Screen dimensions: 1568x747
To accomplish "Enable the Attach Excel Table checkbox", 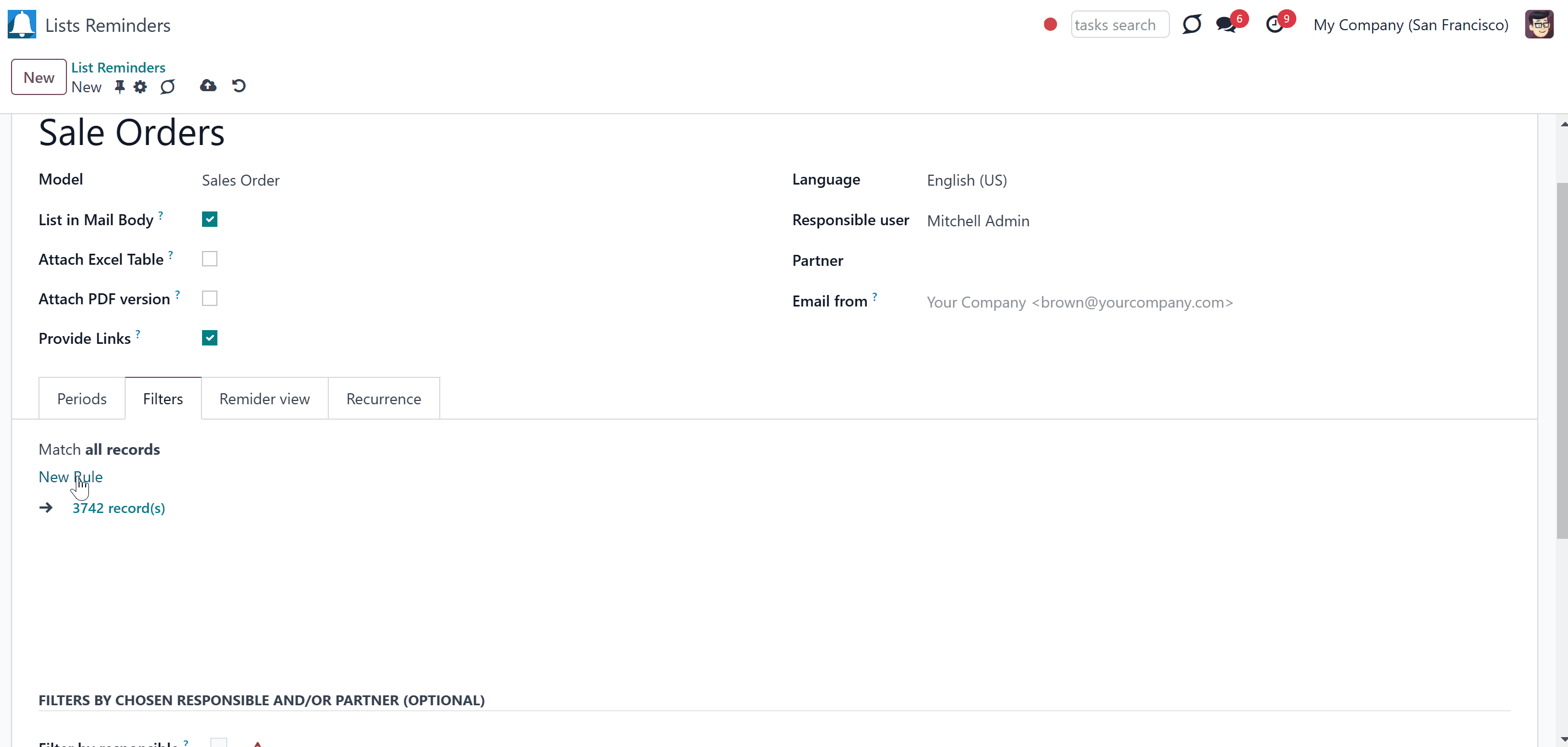I will (x=209, y=259).
